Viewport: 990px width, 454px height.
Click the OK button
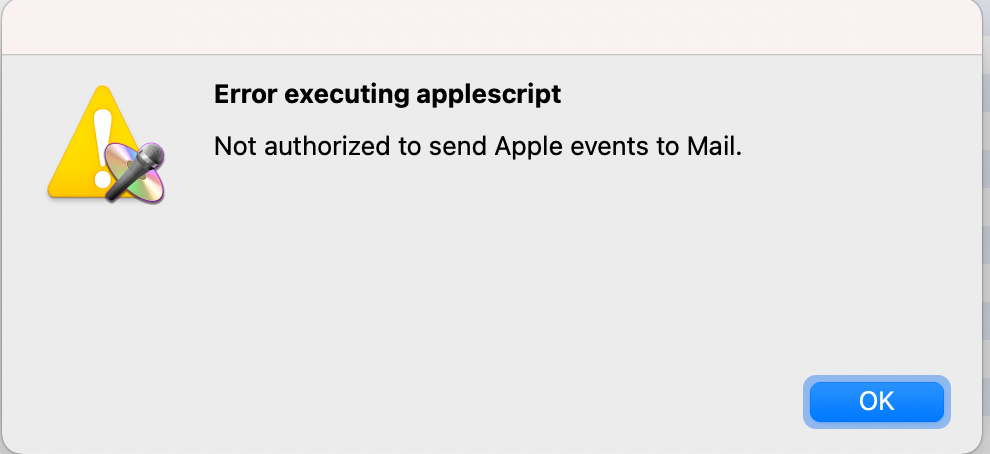pos(876,401)
